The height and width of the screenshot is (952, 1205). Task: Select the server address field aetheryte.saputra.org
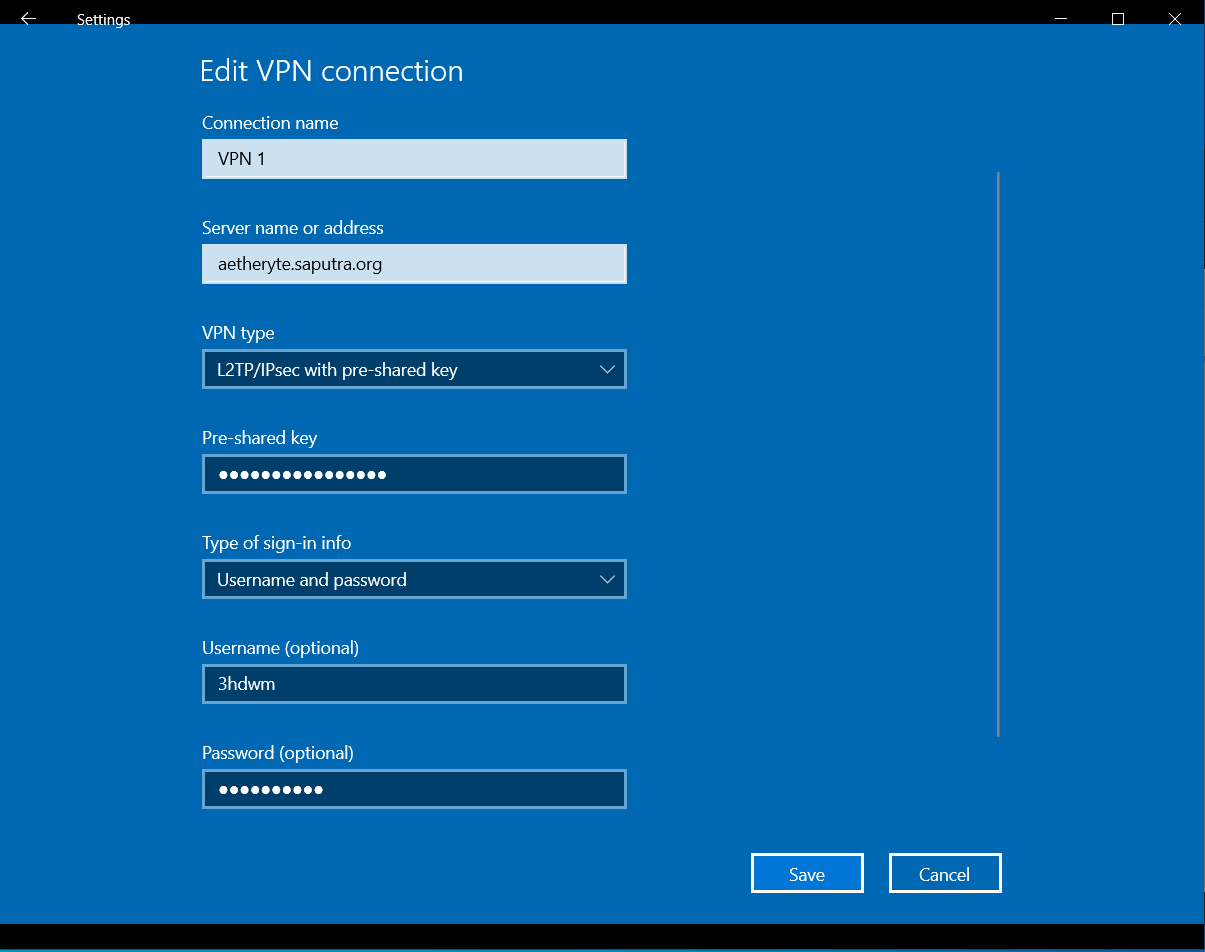(x=414, y=263)
